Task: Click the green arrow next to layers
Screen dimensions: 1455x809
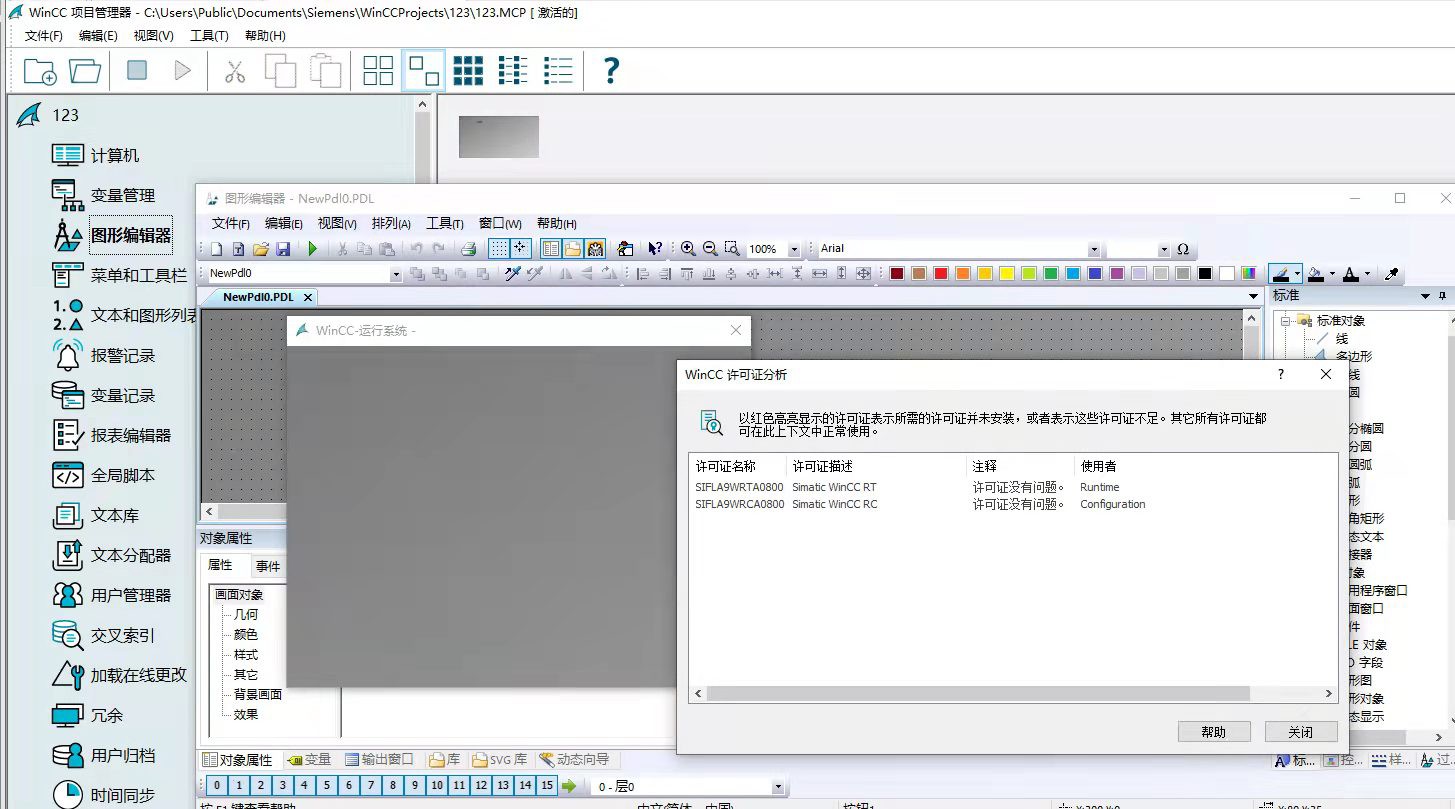Action: tap(569, 786)
